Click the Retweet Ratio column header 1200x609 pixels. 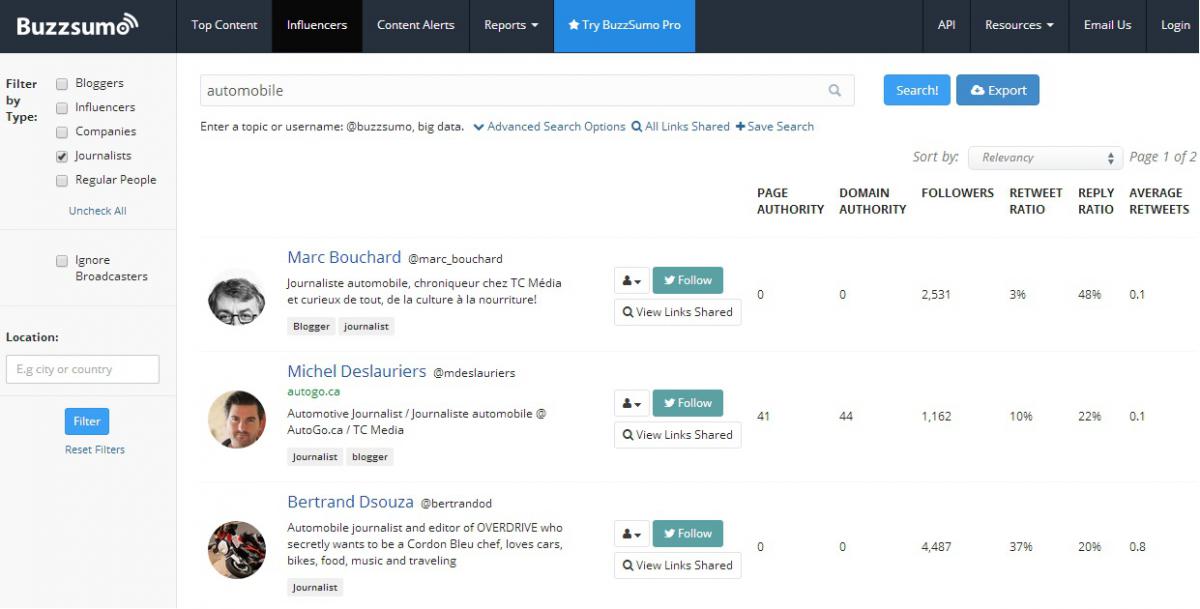1036,201
